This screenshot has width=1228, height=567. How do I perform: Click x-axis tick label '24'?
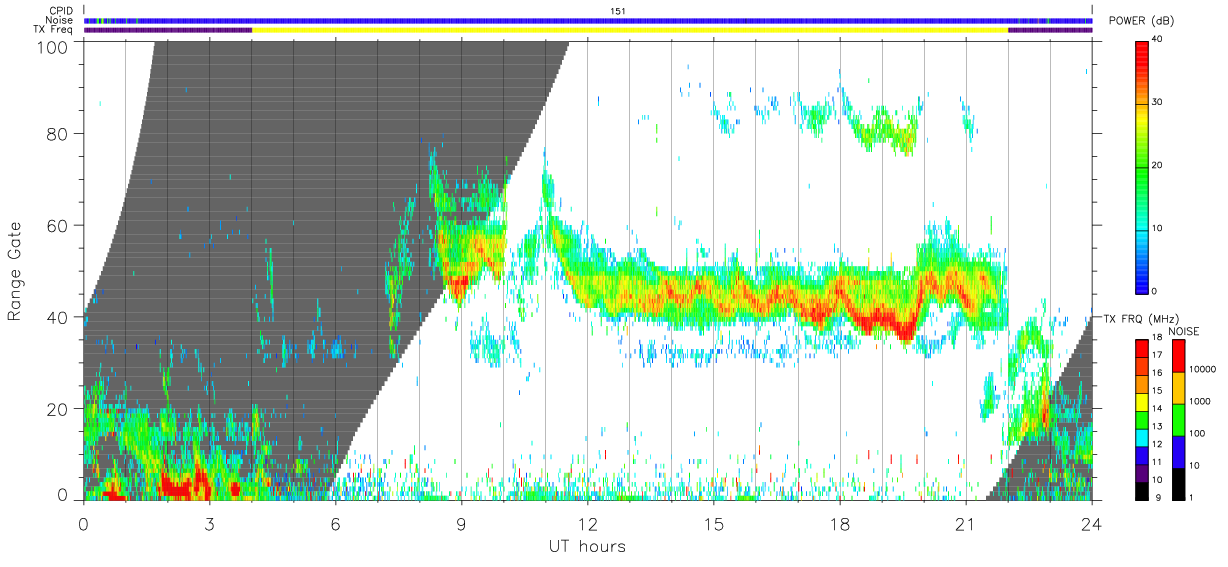click(1092, 524)
